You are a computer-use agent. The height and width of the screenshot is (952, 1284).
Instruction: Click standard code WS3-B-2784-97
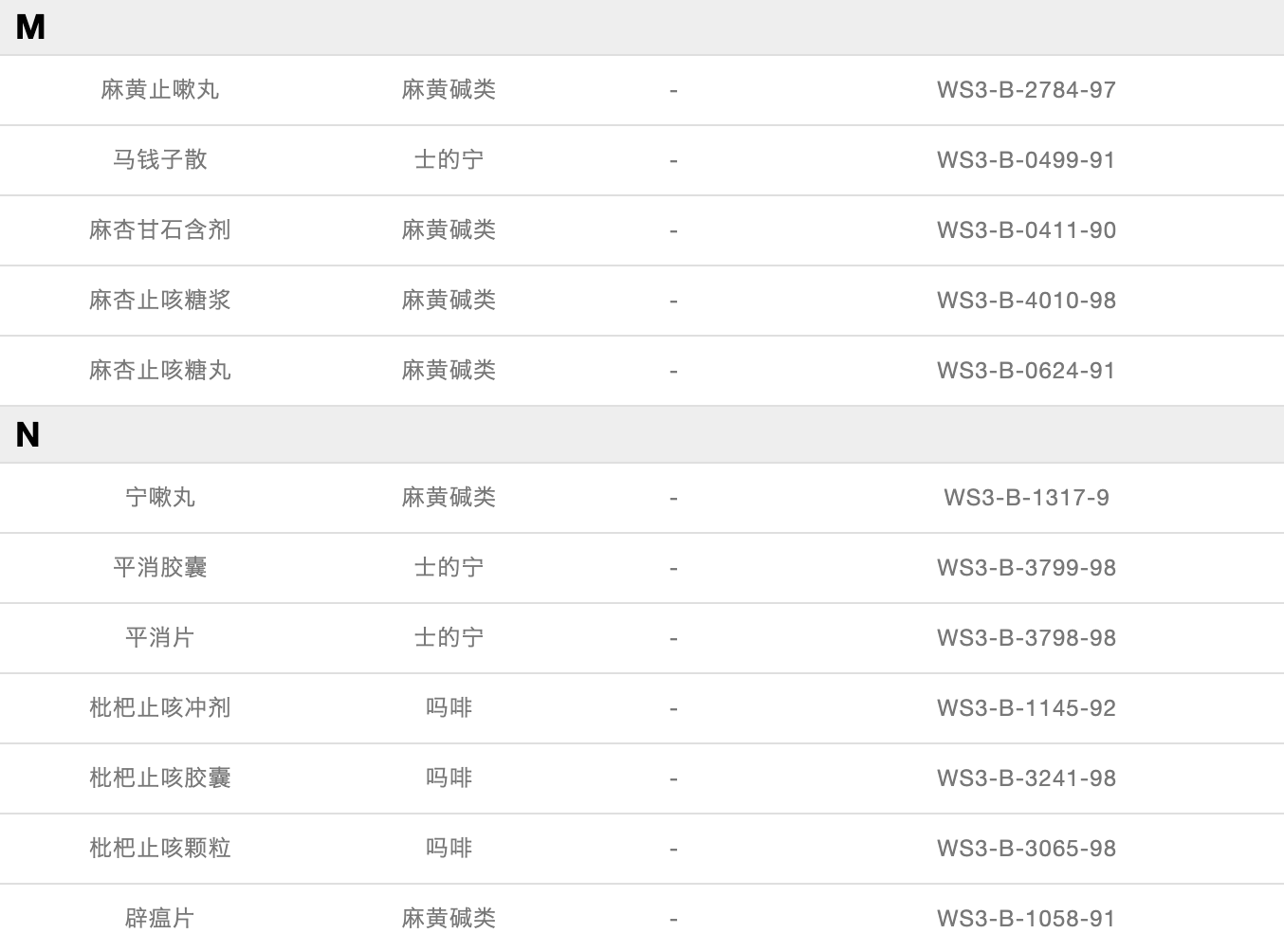point(1026,90)
